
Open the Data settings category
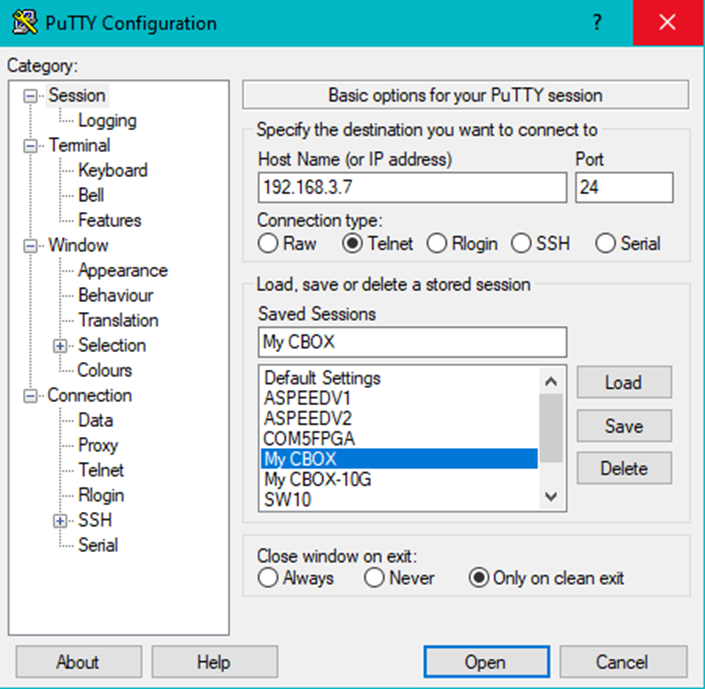click(95, 421)
